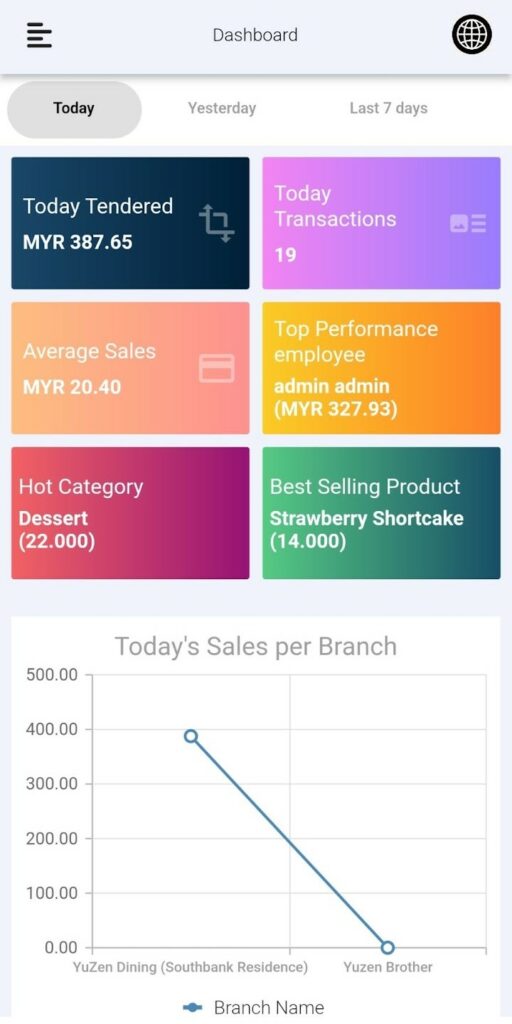
Task: Open the Best Selling Product card
Action: (381, 513)
